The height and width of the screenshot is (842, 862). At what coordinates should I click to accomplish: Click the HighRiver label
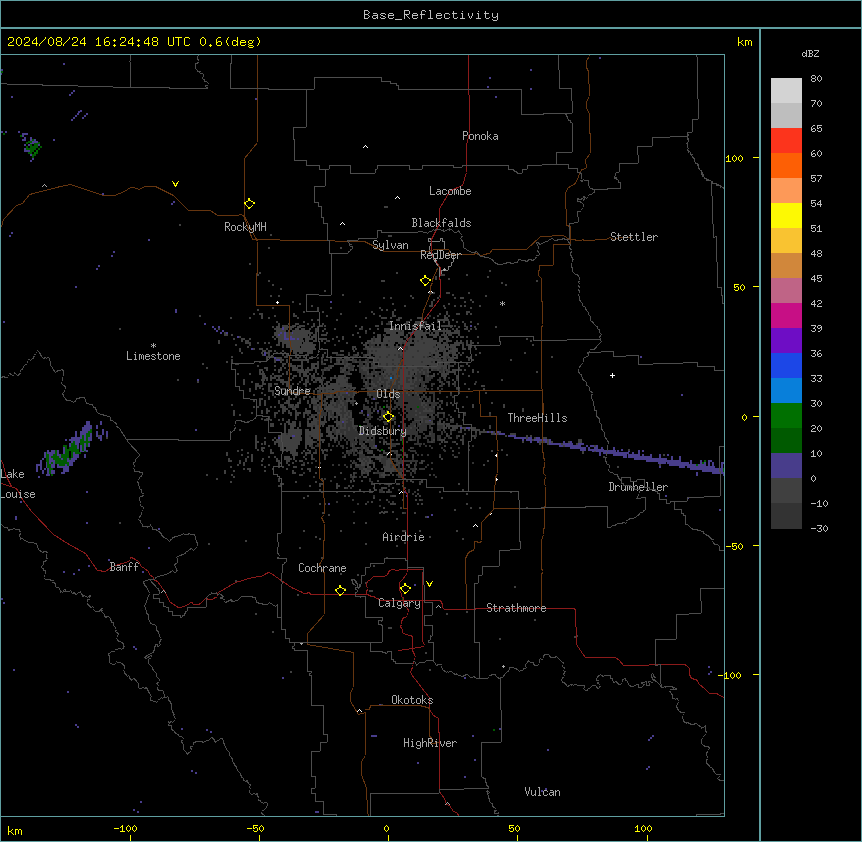430,743
